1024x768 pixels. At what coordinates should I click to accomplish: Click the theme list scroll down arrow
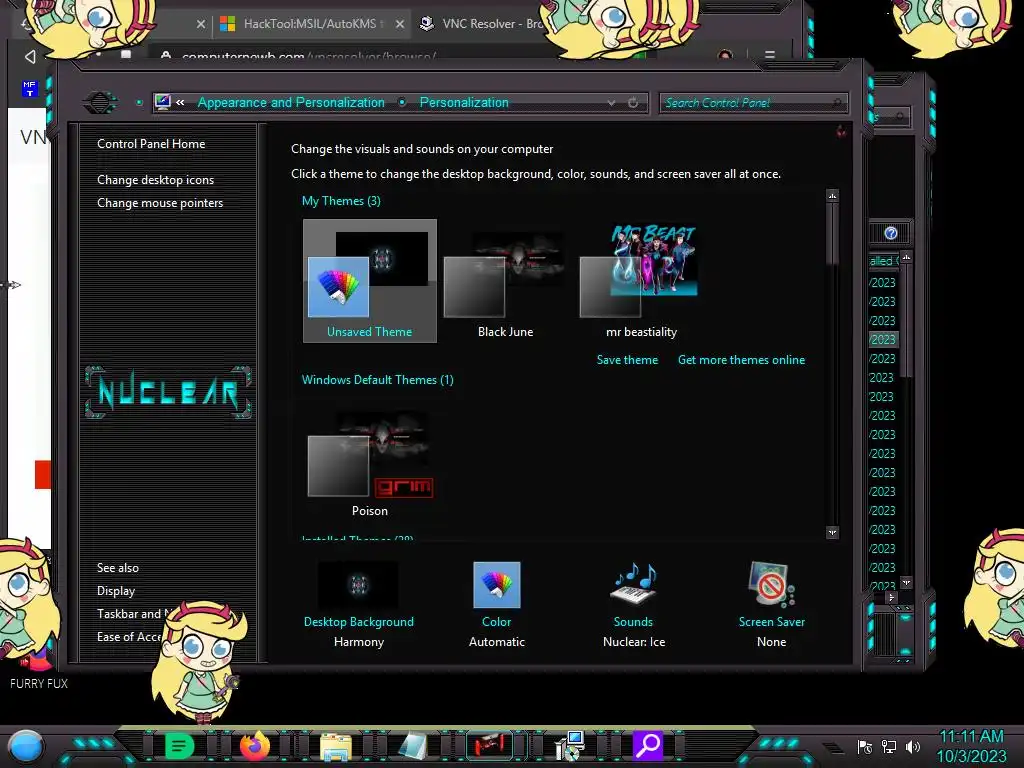click(x=832, y=533)
